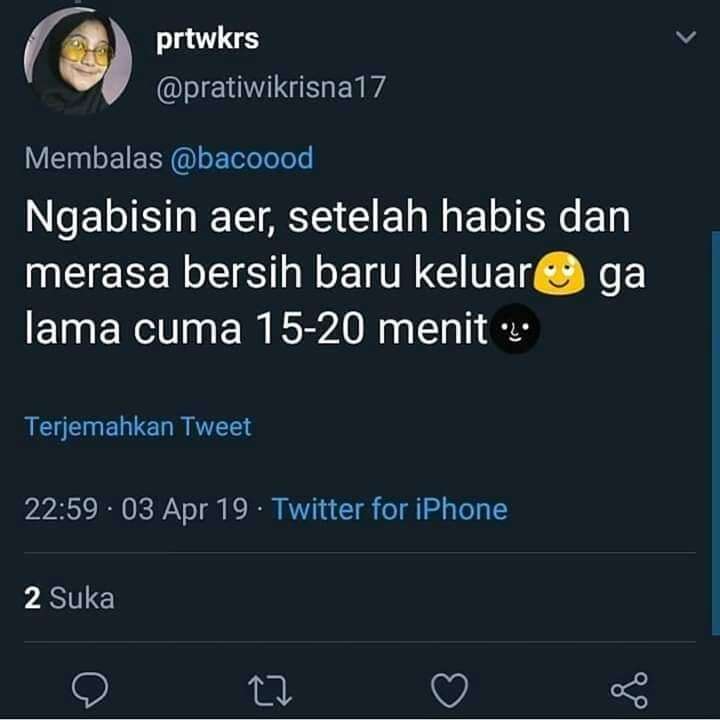720x720 pixels.
Task: Retweet using the arrows icon
Action: click(270, 690)
